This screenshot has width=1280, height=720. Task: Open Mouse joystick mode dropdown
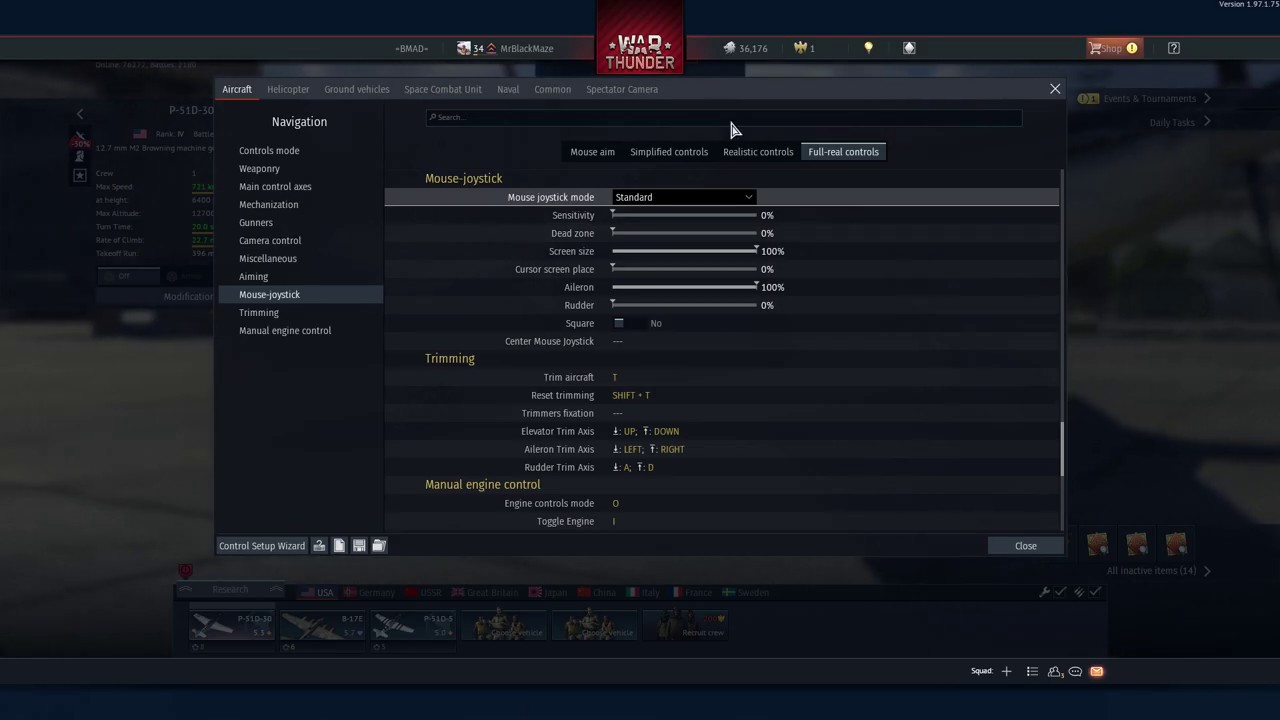[x=684, y=197]
